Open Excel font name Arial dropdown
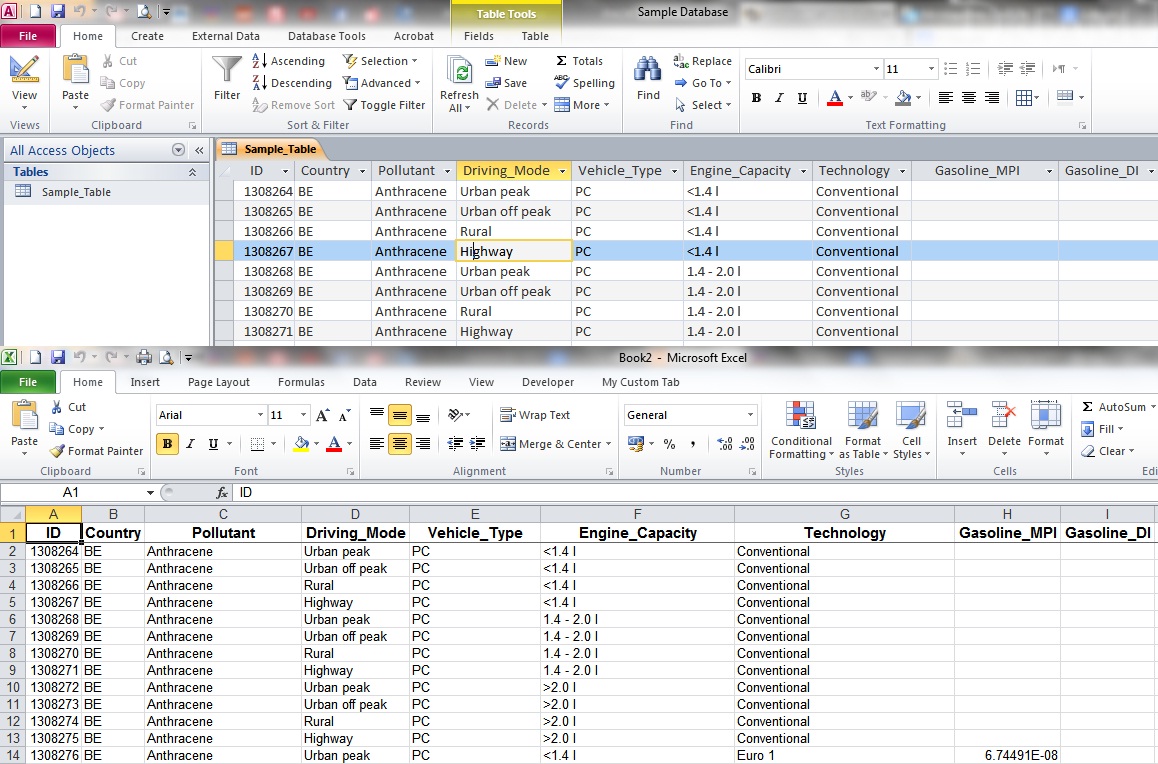1158x764 pixels. coord(260,415)
